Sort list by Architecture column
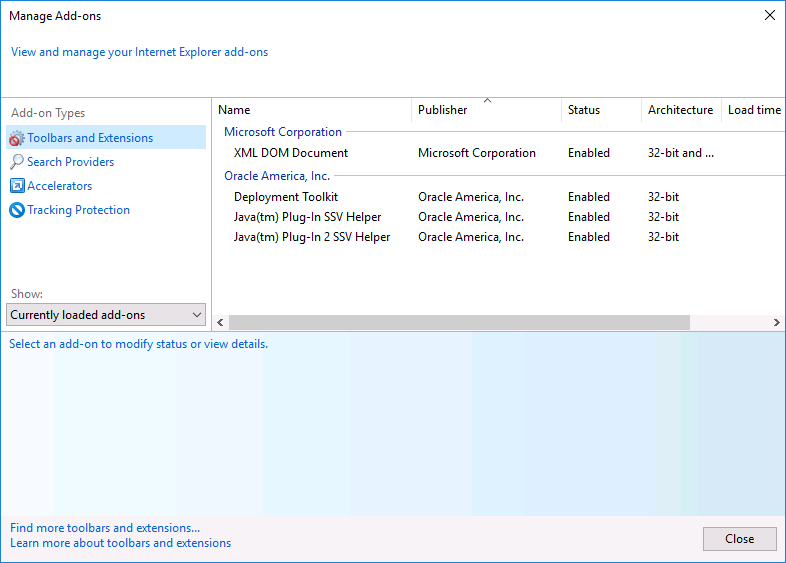The width and height of the screenshot is (786, 563). (681, 110)
